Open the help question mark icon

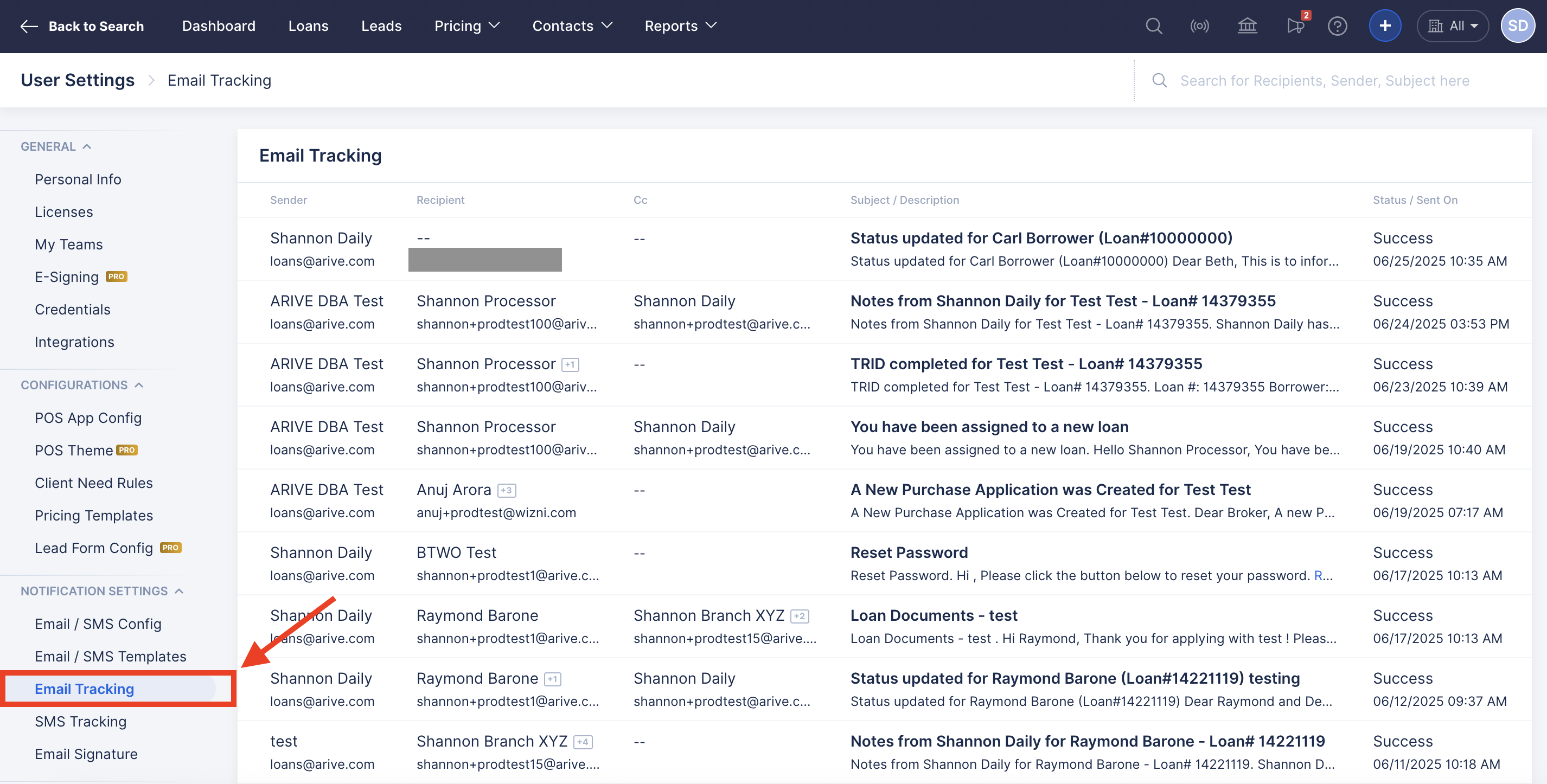coord(1337,26)
